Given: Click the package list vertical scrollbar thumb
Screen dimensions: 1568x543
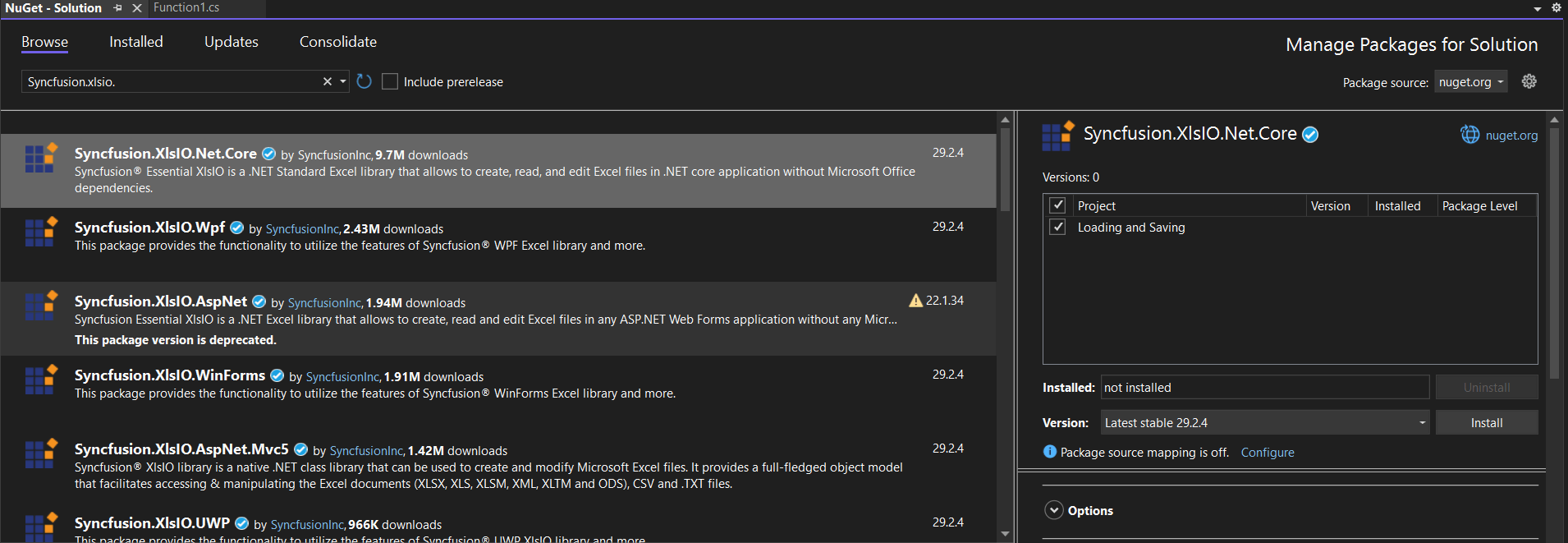Looking at the screenshot, I should click(x=1005, y=168).
